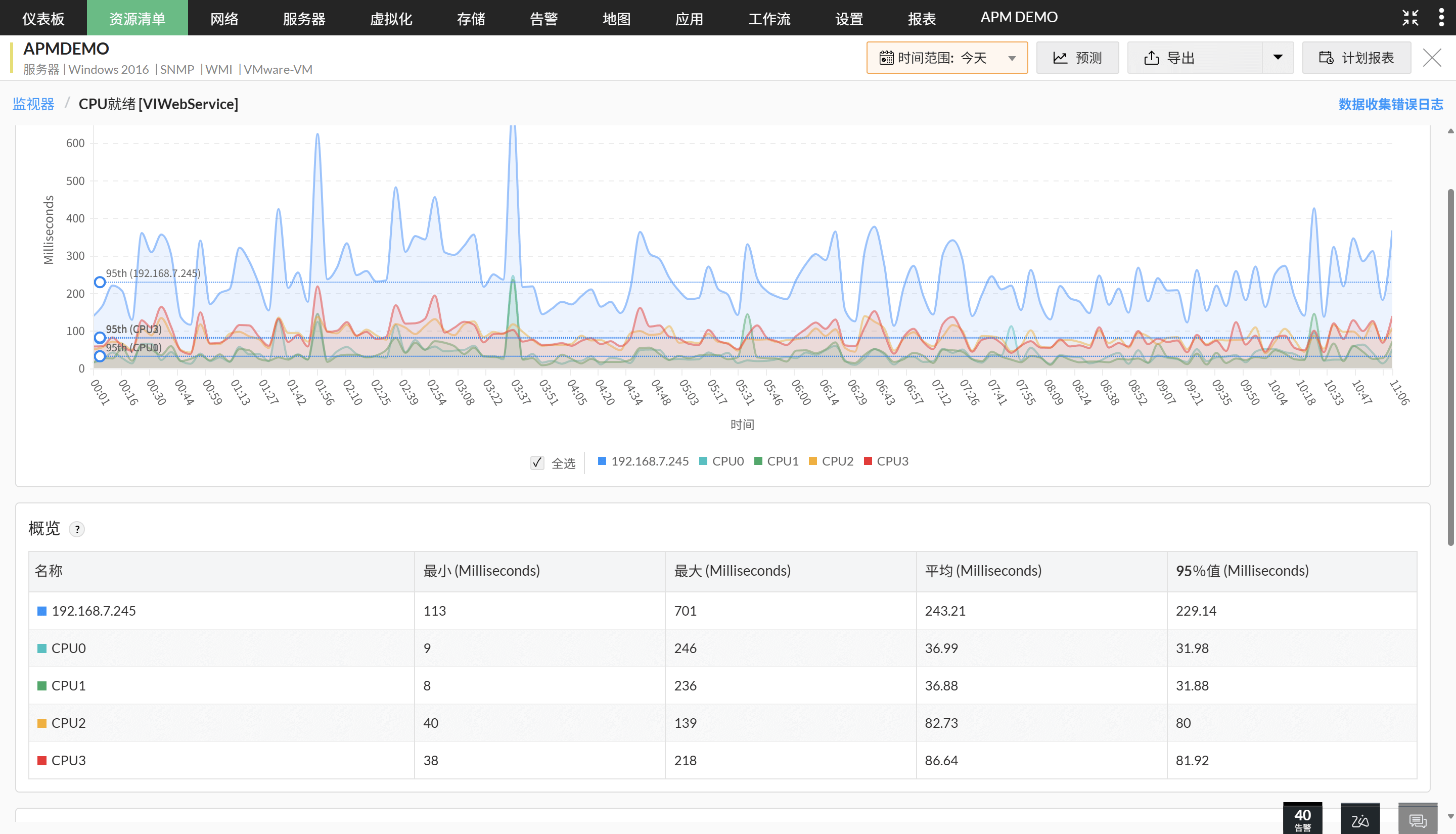
Task: Open the scheduled report calendar icon
Action: pyautogui.click(x=1326, y=58)
